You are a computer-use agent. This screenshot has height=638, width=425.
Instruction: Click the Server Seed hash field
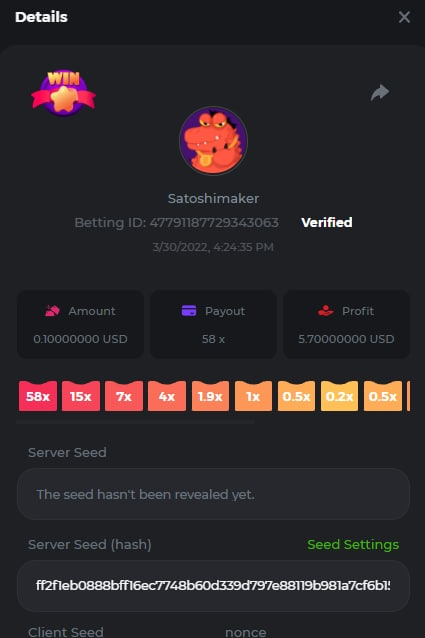click(x=213, y=586)
